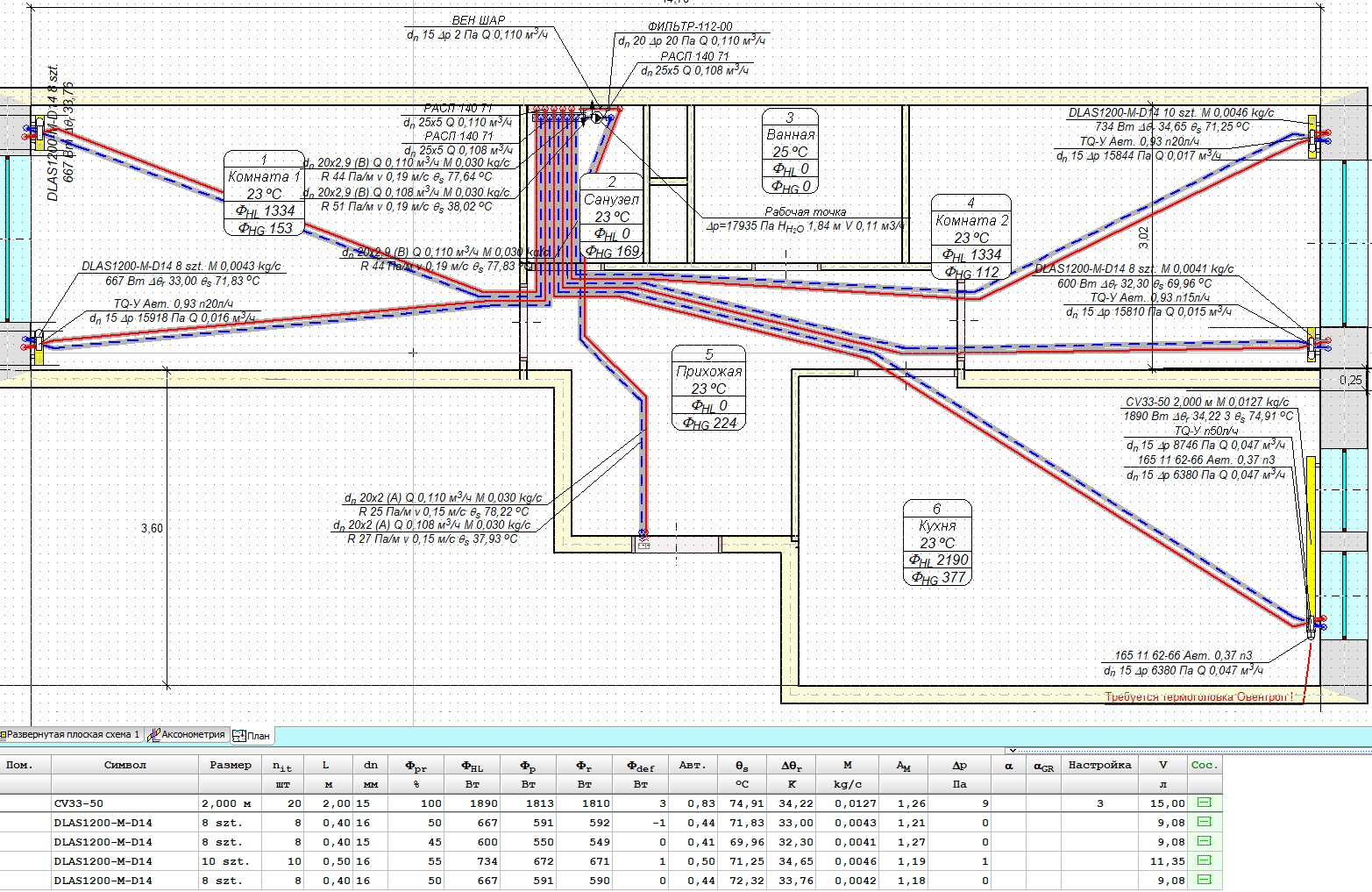Screen dimensions: 1372x892
Task: Click the status icon in the 10 szt. row
Action: [1204, 860]
